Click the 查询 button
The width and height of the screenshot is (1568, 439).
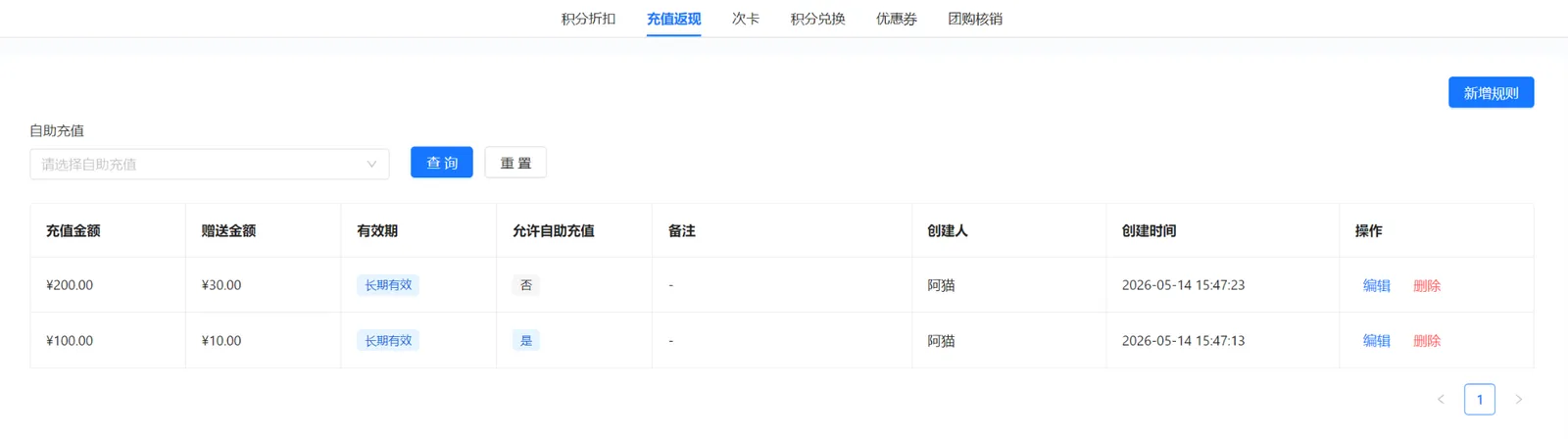[441, 163]
